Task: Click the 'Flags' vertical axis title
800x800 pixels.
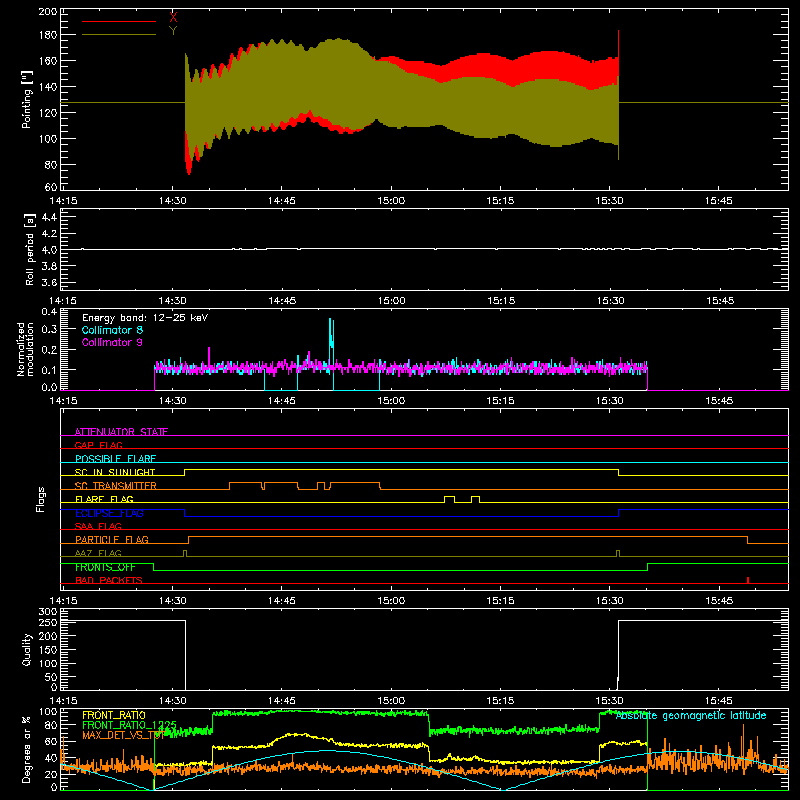Action: coord(41,499)
